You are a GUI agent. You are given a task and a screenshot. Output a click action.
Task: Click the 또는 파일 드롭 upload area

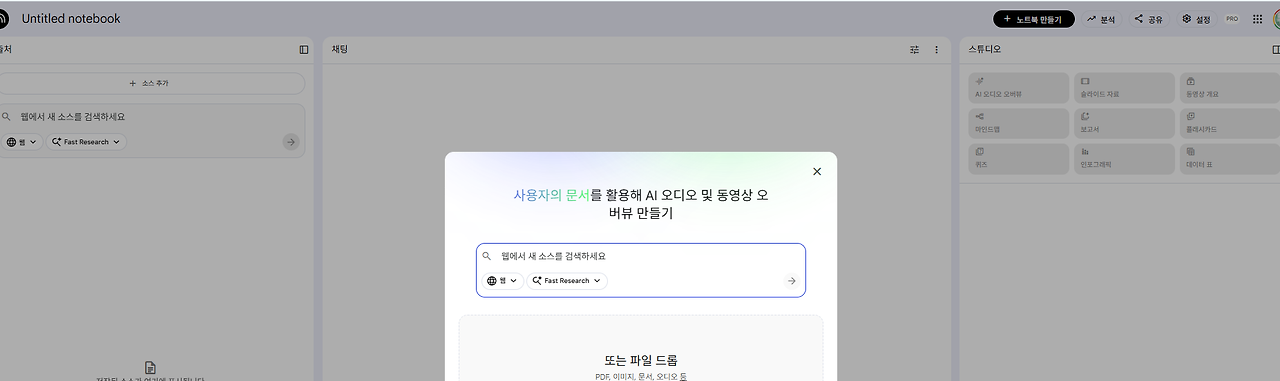point(641,348)
